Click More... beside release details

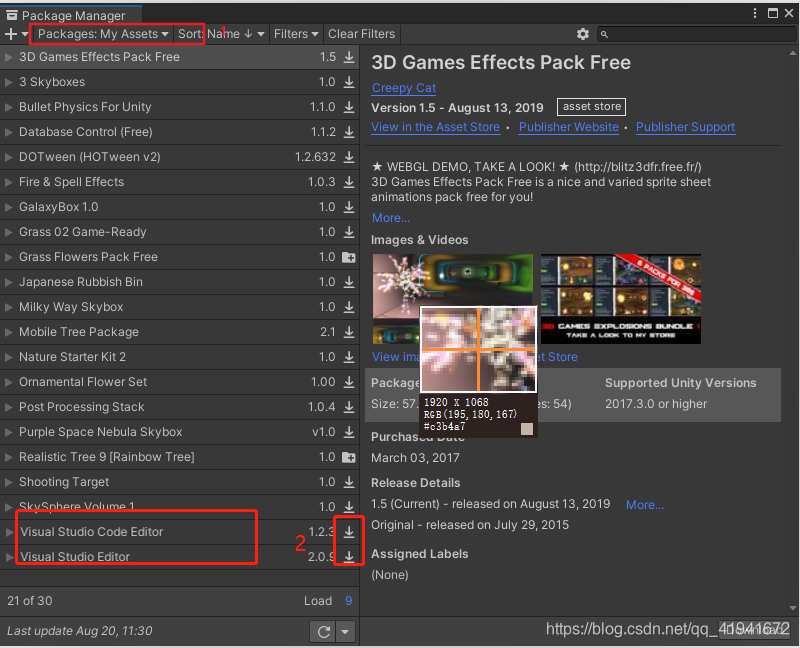[x=645, y=505]
